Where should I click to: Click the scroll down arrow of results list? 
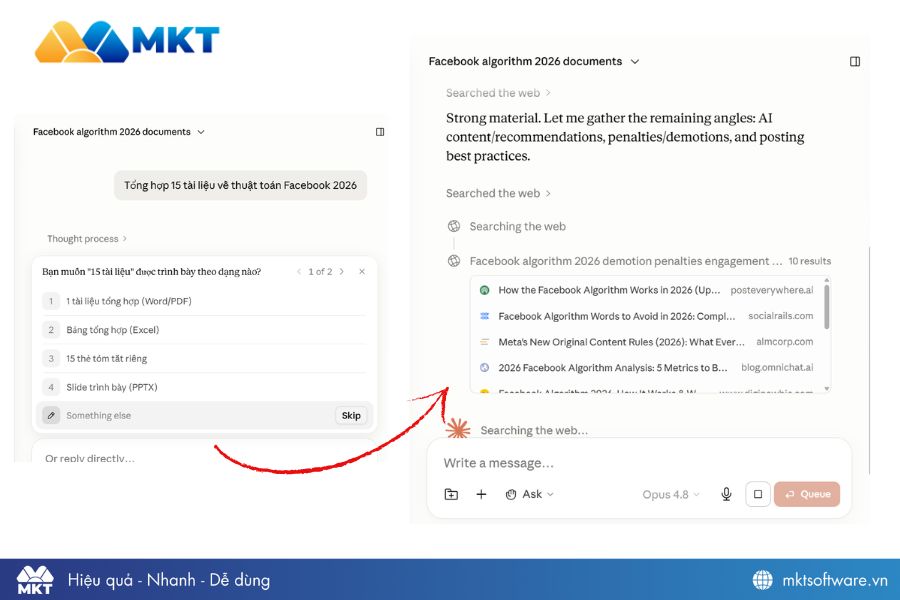(x=827, y=389)
